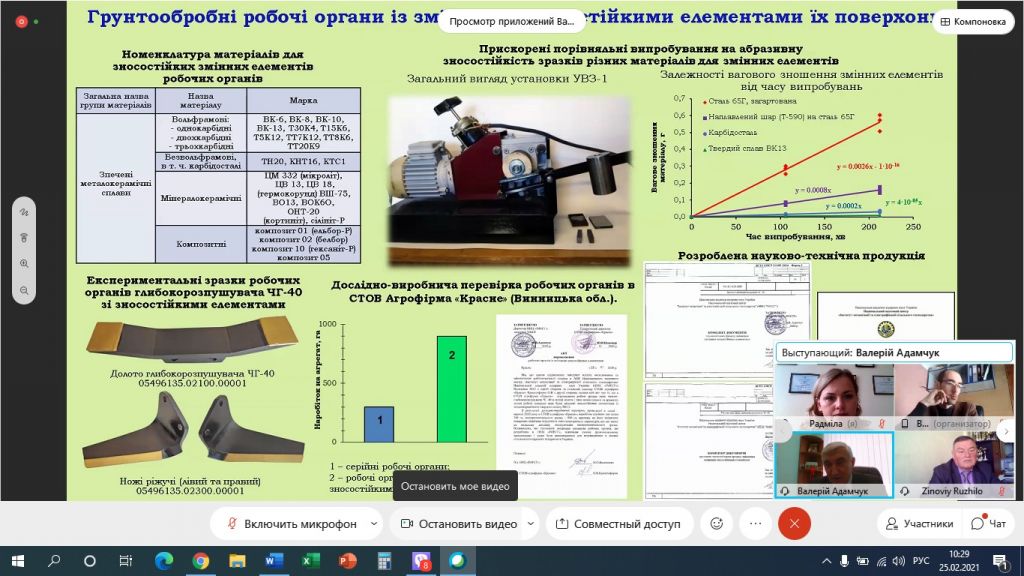
Task: Click muted mic icon on Радміла tile
Action: click(x=882, y=424)
